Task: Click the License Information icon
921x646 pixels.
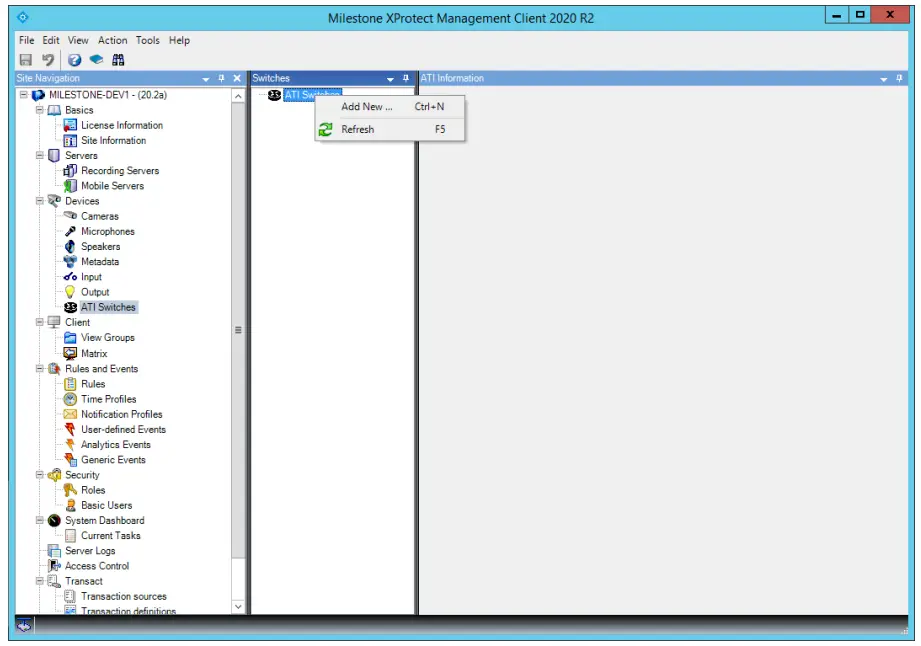Action: (70, 125)
